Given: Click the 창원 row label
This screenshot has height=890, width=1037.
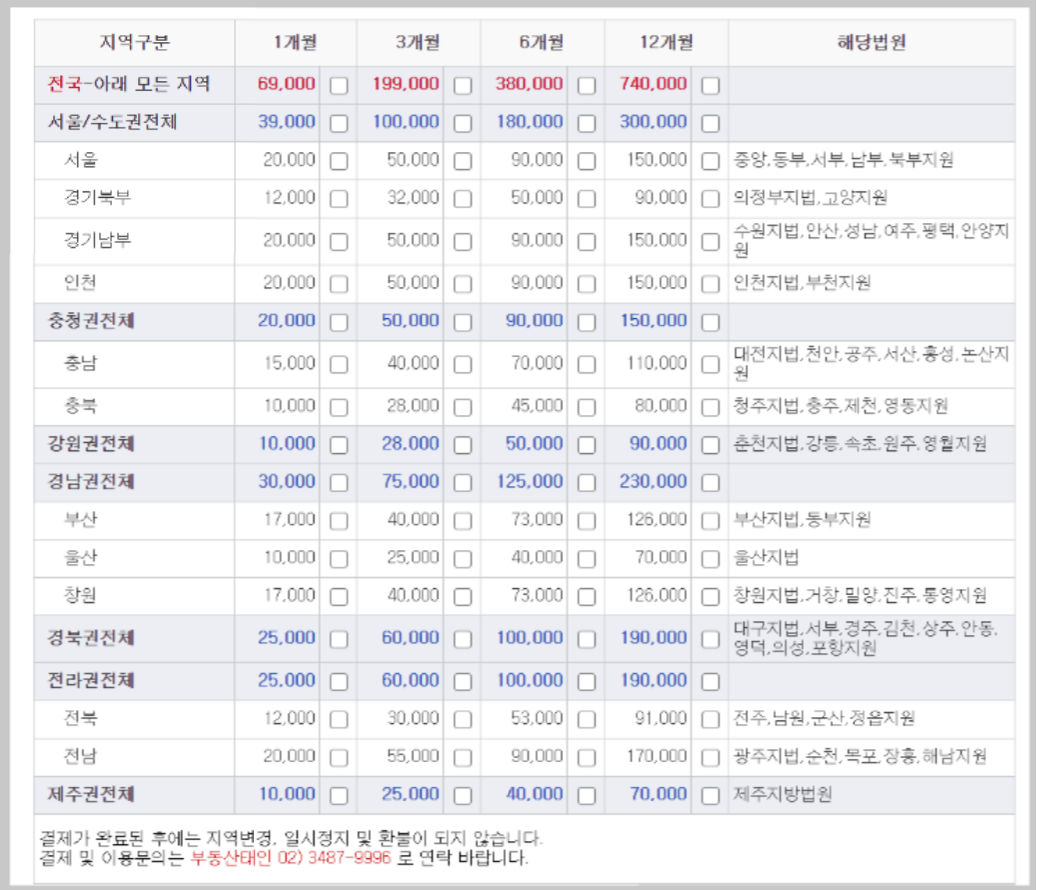Looking at the screenshot, I should pos(80,596).
